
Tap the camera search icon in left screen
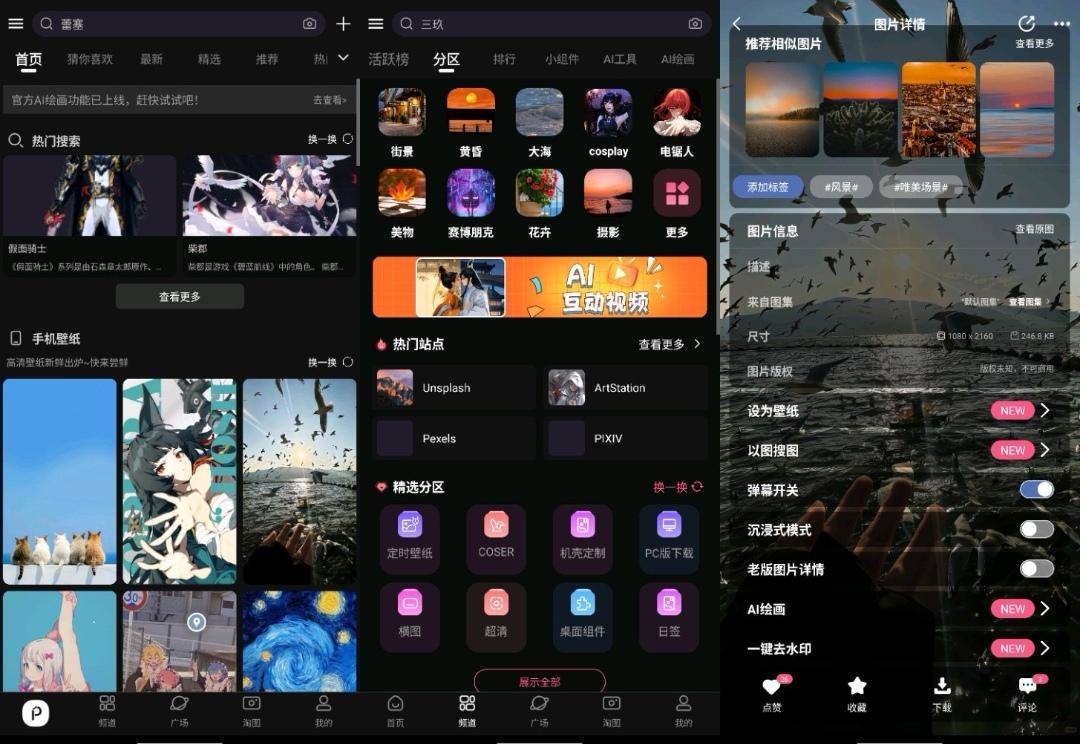click(x=309, y=24)
